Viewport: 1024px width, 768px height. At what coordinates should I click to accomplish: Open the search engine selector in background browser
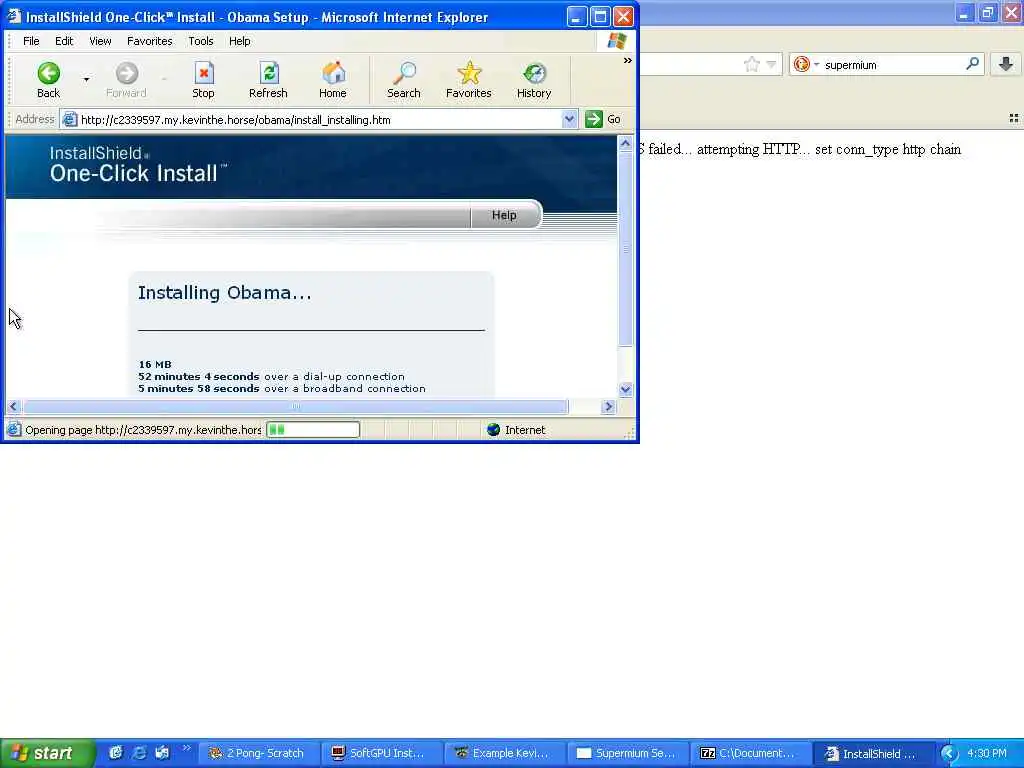click(x=806, y=65)
